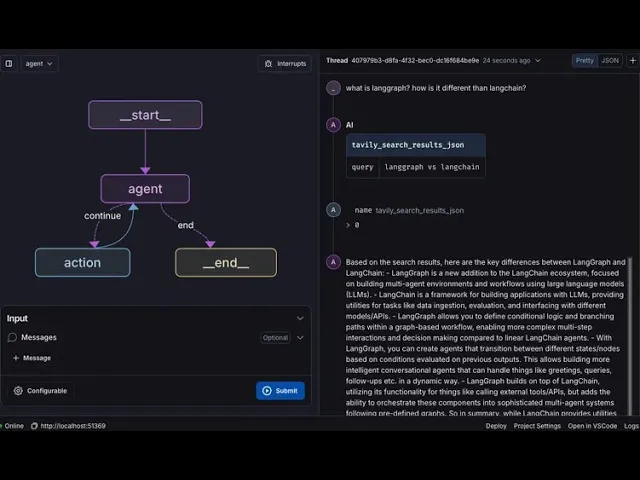Create a new thread with plus icon
640x480 pixels.
tap(633, 61)
